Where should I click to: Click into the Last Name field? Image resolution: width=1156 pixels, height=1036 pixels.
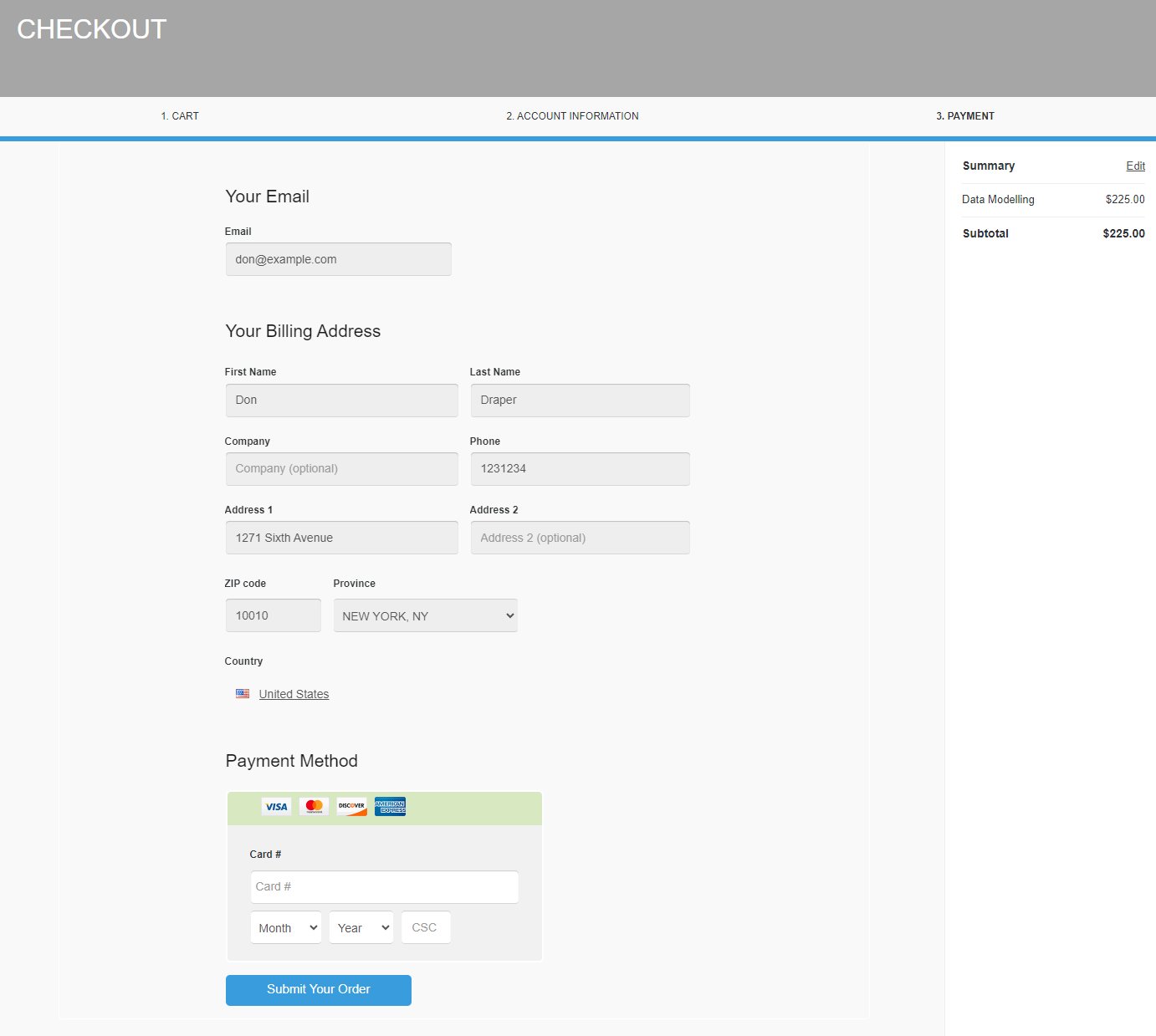[x=581, y=401]
